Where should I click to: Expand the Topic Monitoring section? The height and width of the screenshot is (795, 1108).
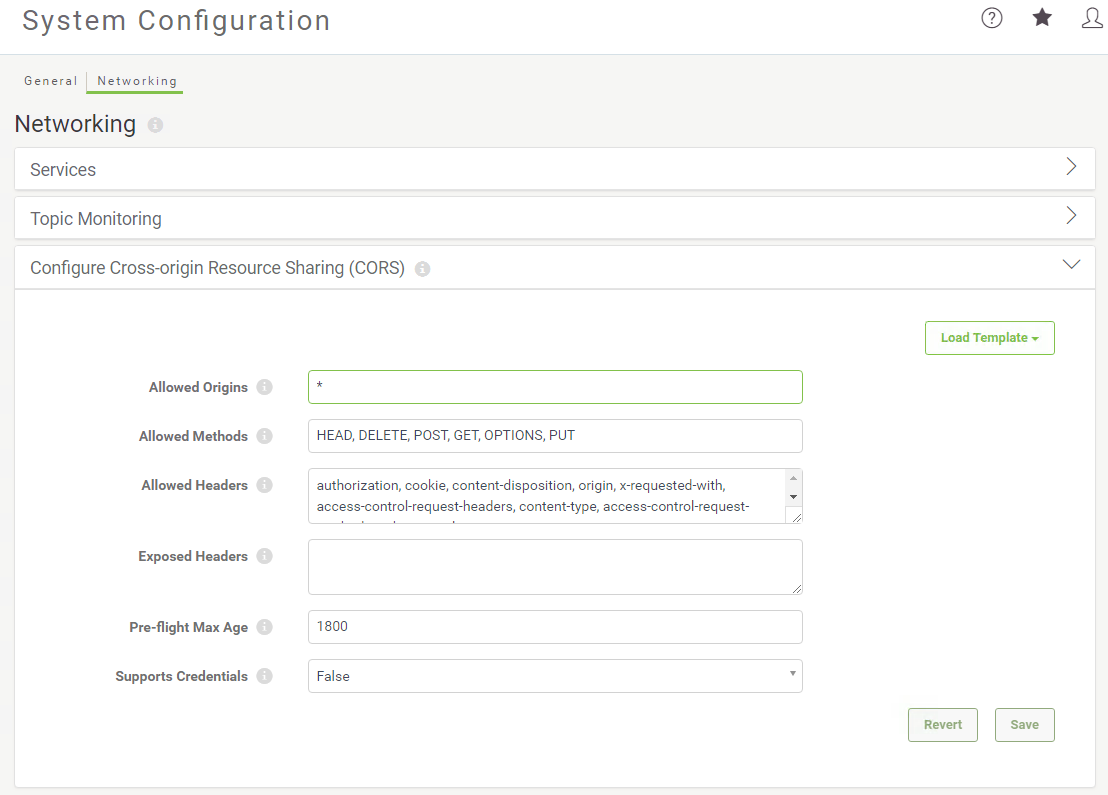click(555, 218)
